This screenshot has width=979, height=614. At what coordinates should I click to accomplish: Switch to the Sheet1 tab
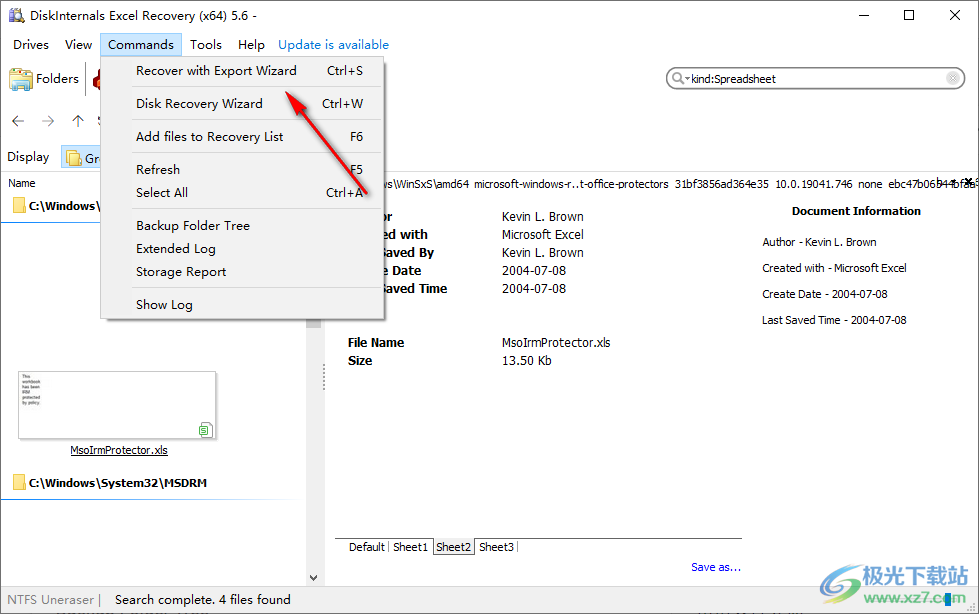tap(410, 547)
